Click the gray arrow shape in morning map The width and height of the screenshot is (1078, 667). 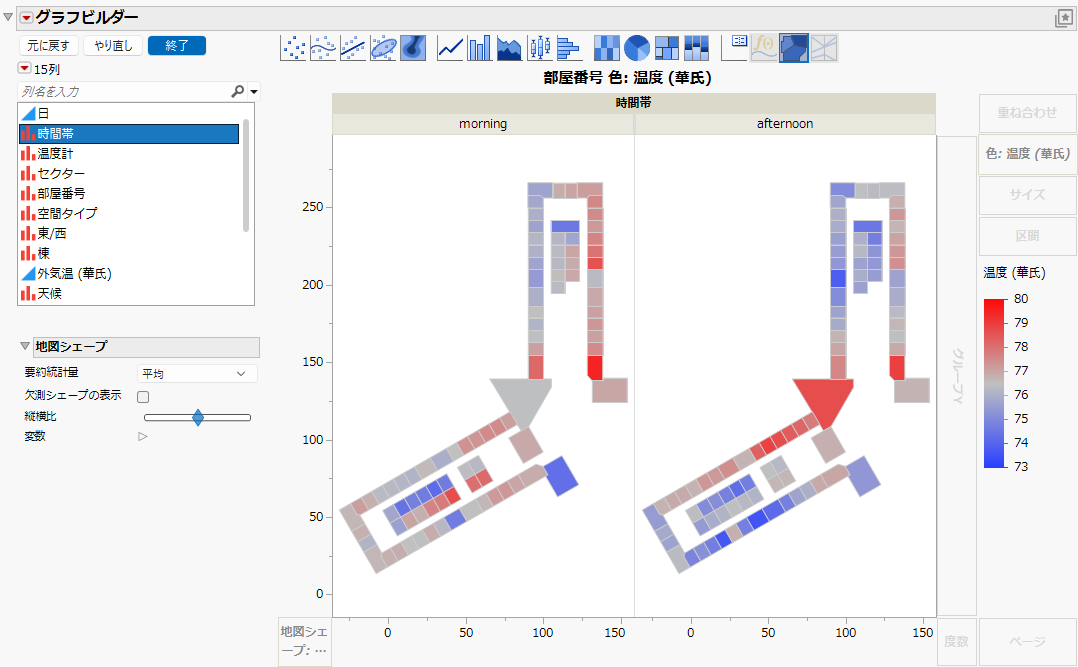click(x=522, y=402)
